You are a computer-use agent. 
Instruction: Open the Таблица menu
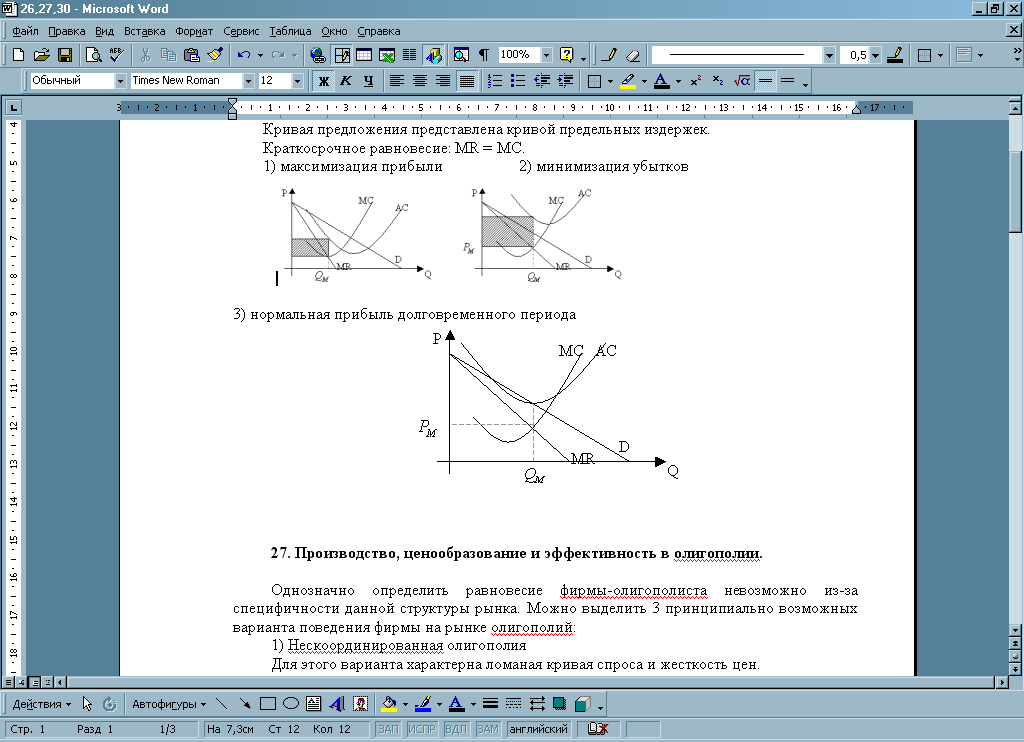click(290, 31)
